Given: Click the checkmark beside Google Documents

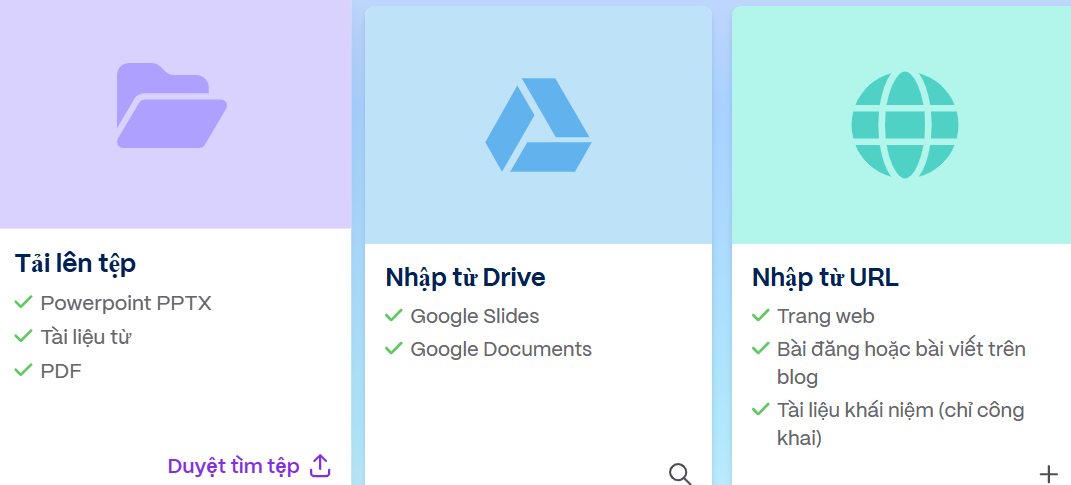Looking at the screenshot, I should coord(393,348).
